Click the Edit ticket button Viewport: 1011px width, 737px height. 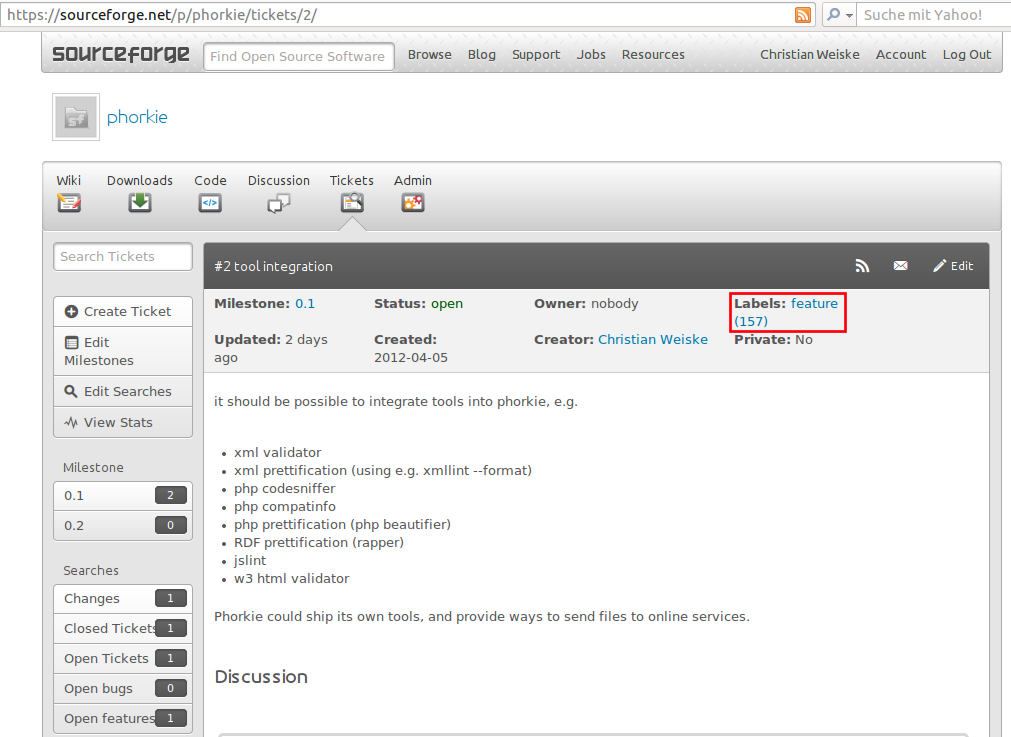(x=953, y=266)
